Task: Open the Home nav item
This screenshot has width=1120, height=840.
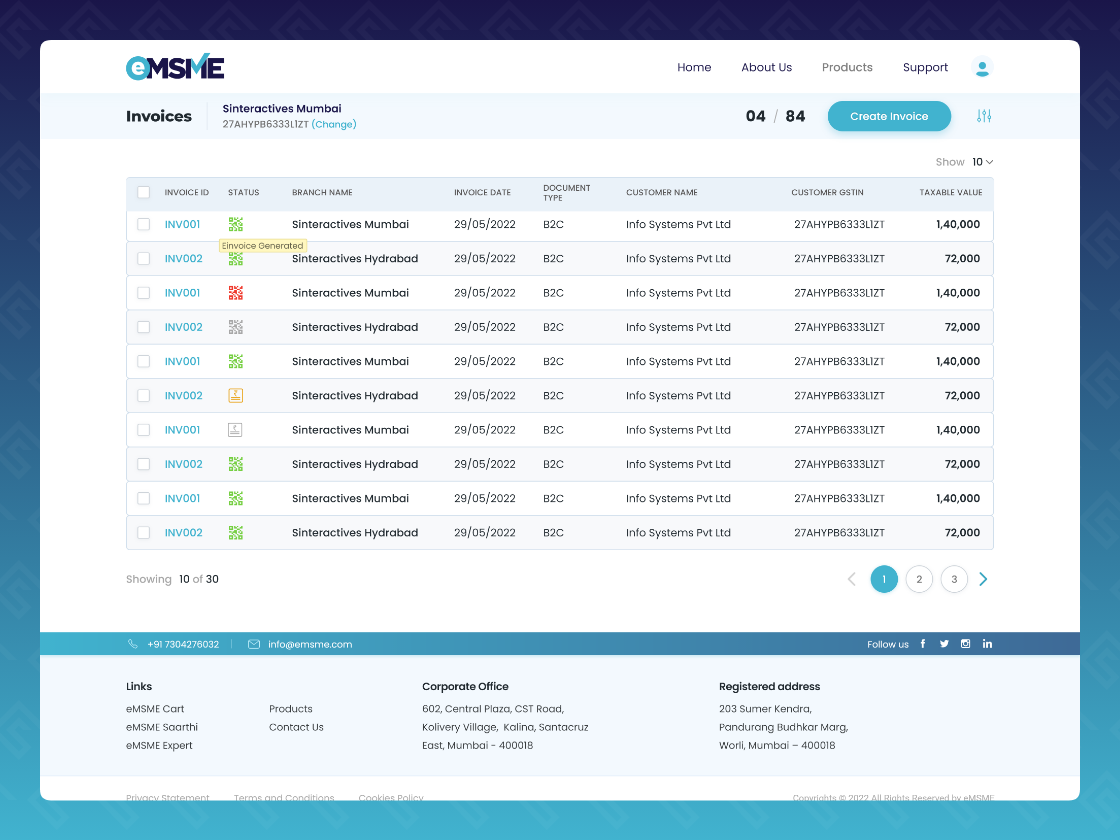Action: point(694,67)
